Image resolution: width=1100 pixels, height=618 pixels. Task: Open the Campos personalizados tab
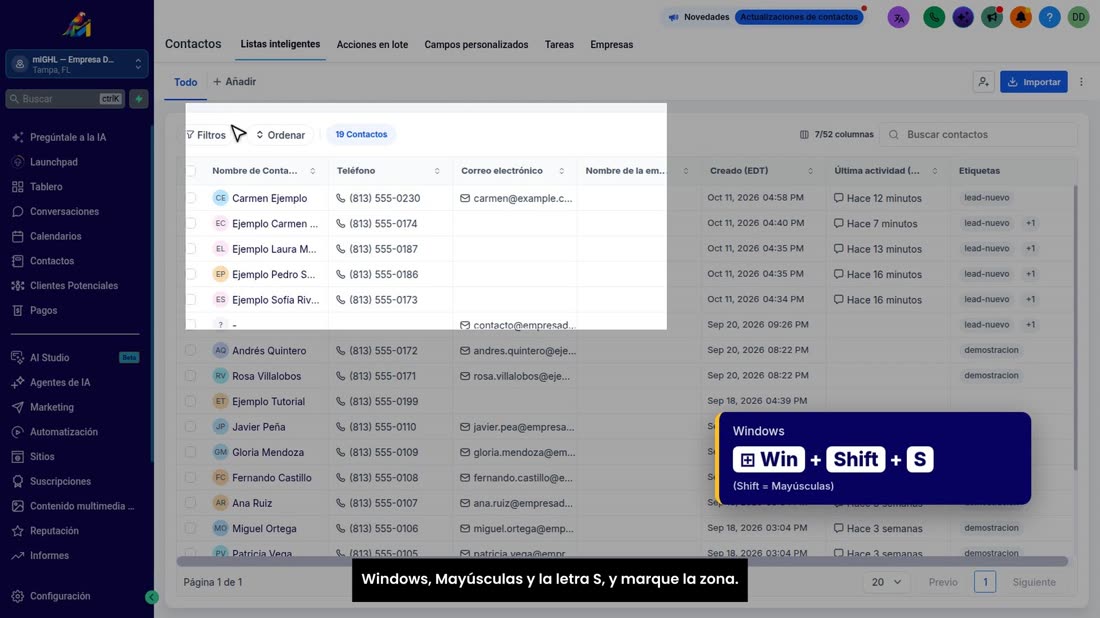click(x=476, y=44)
